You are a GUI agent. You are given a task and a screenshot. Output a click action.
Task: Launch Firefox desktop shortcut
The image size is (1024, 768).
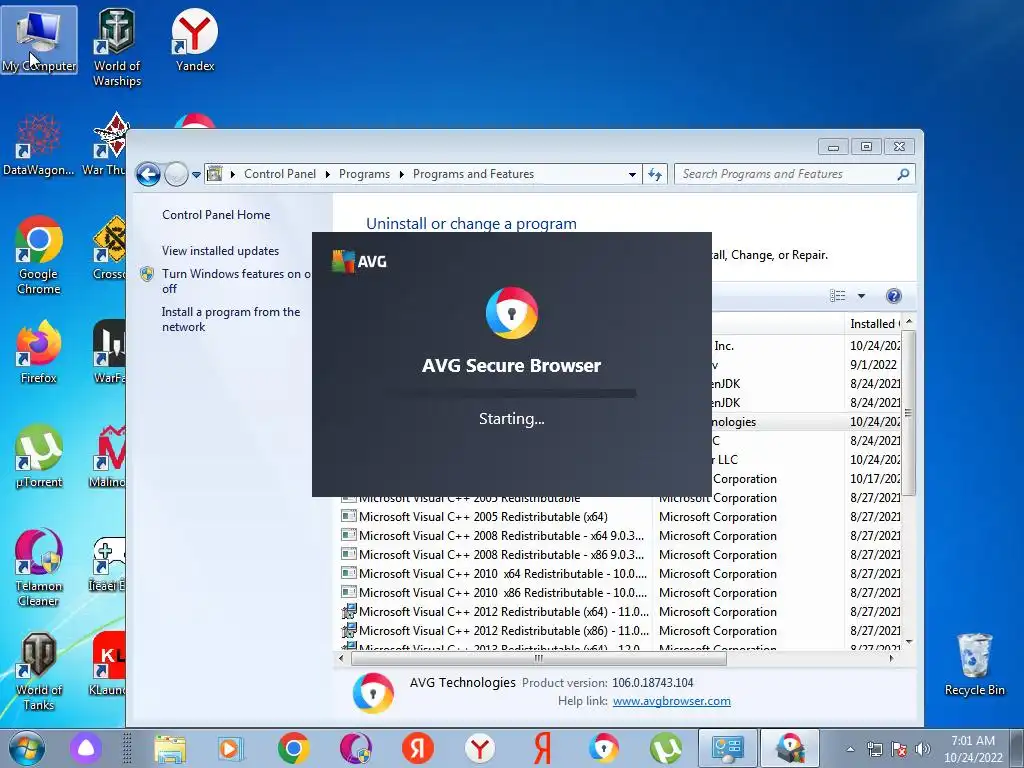[39, 352]
